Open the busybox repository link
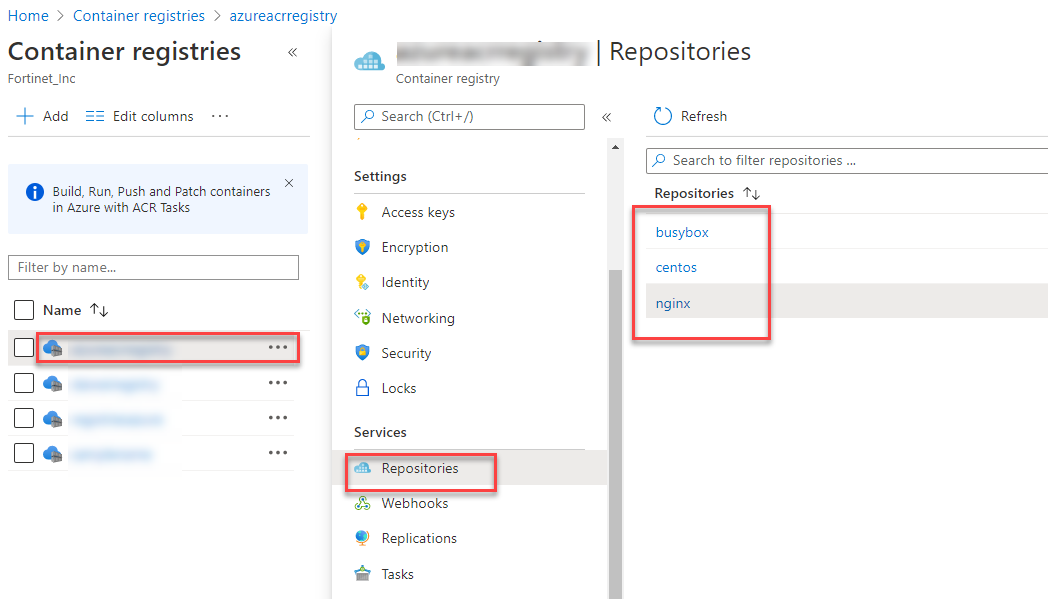This screenshot has height=599, width=1048. (682, 232)
